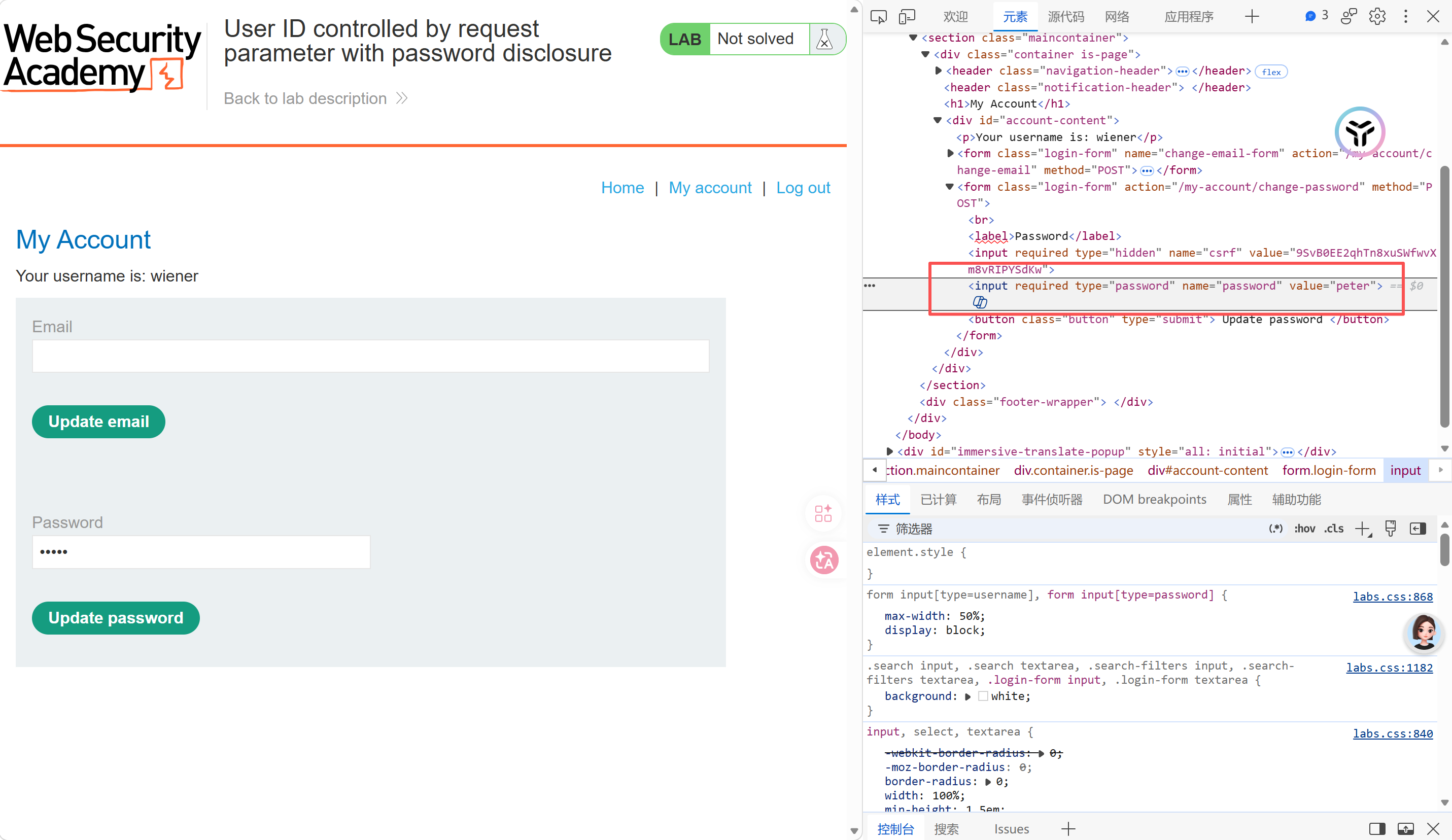Toggle the drawer dock side icon
This screenshot has height=840, width=1452.
pos(1377,828)
